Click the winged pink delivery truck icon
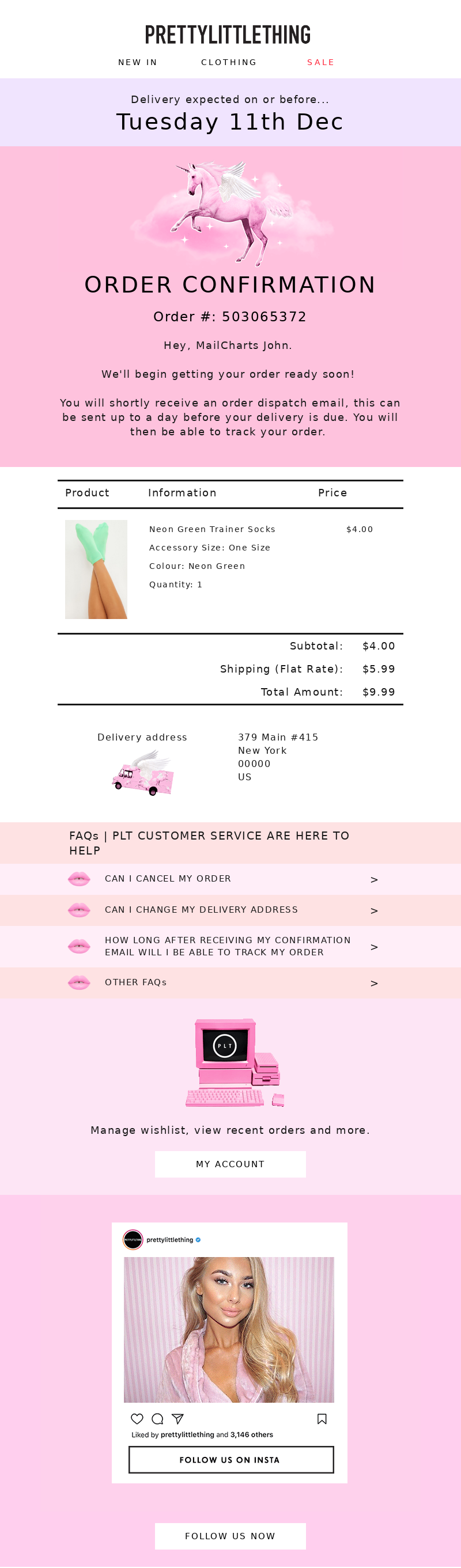Image resolution: width=461 pixels, height=1568 pixels. pos(143,772)
